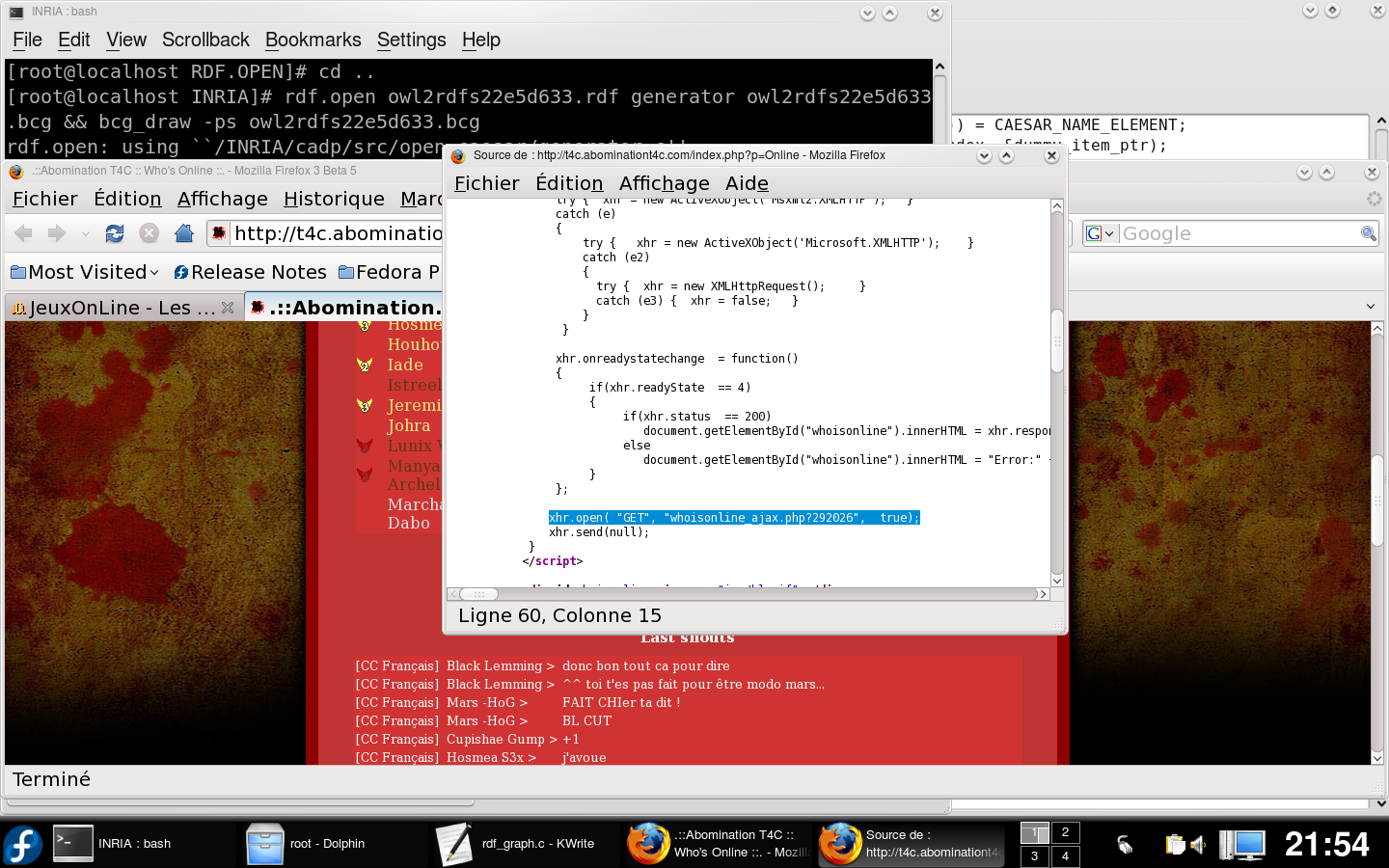Click Firefox page scroll-up arrow
The image size is (1389, 868).
pos(1377,329)
